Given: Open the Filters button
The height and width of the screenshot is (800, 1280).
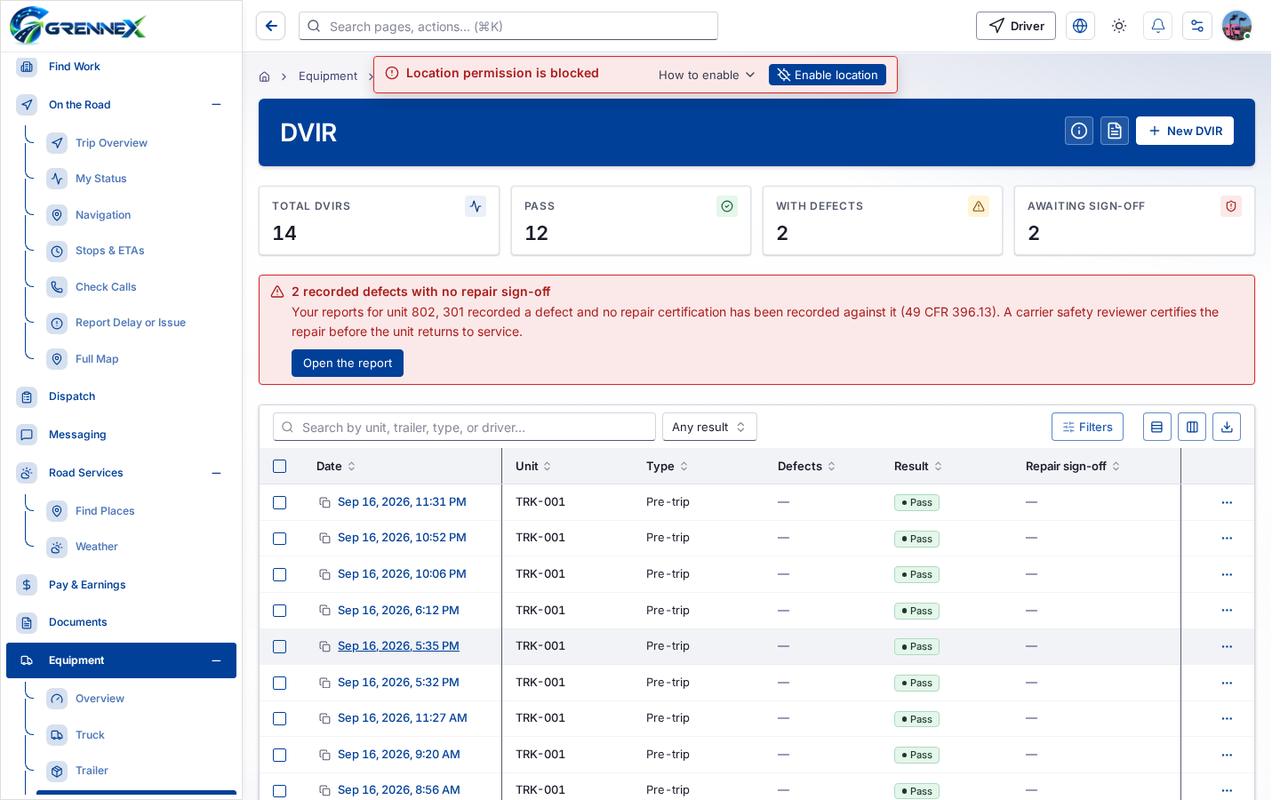Looking at the screenshot, I should click(1087, 427).
